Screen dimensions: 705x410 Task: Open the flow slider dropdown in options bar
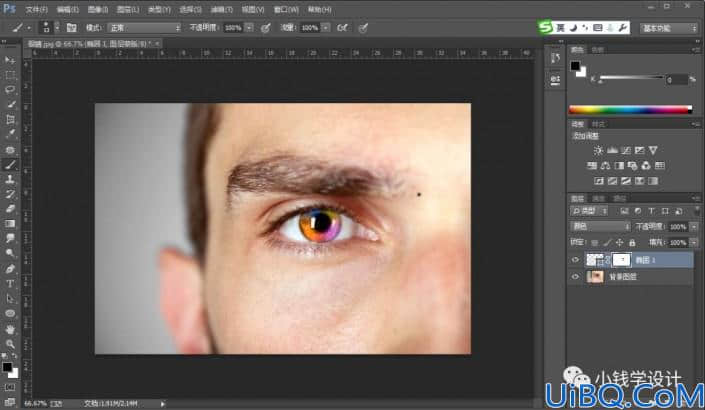326,28
